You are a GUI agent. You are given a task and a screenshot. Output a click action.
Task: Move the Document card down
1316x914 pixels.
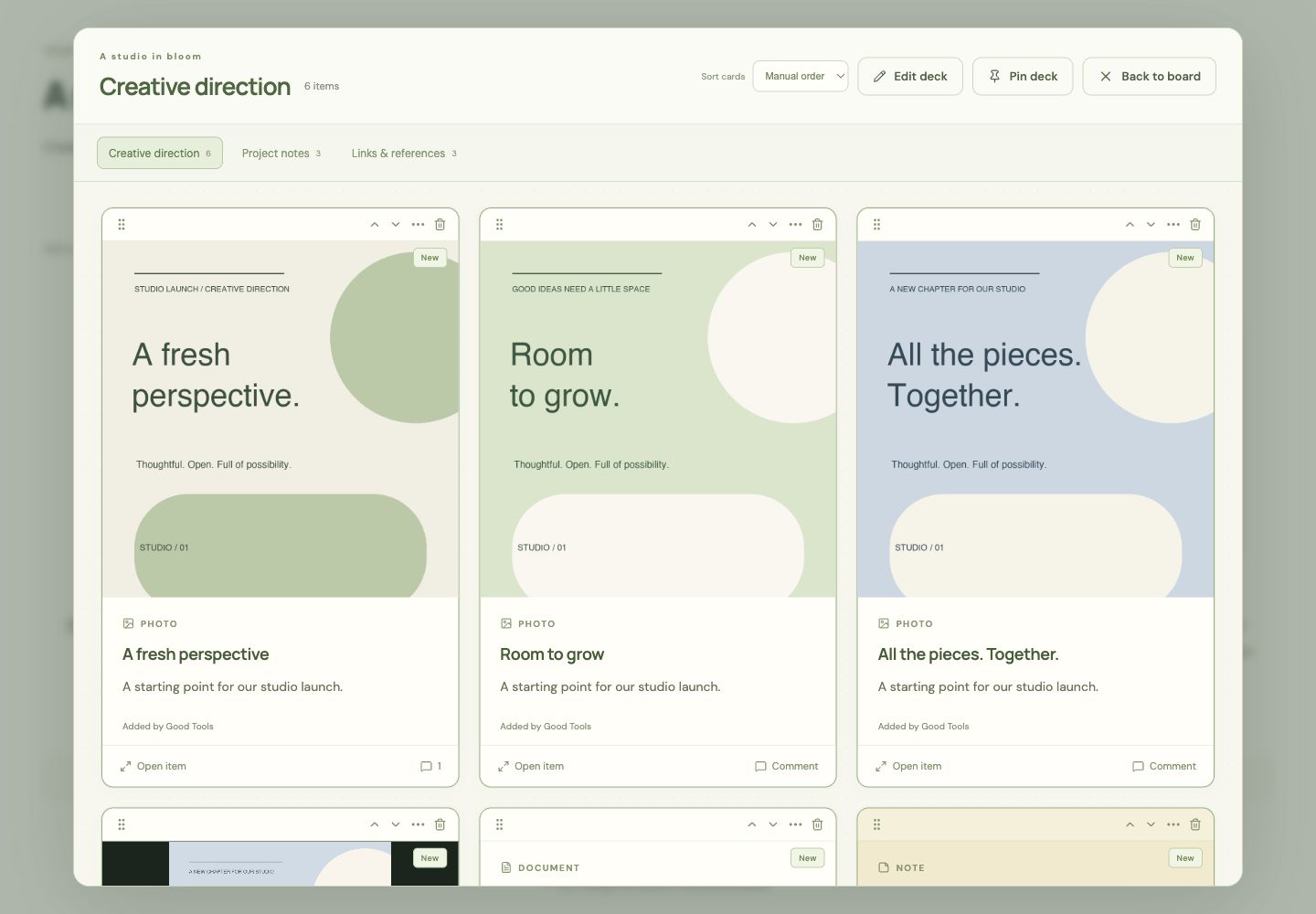pyautogui.click(x=773, y=824)
